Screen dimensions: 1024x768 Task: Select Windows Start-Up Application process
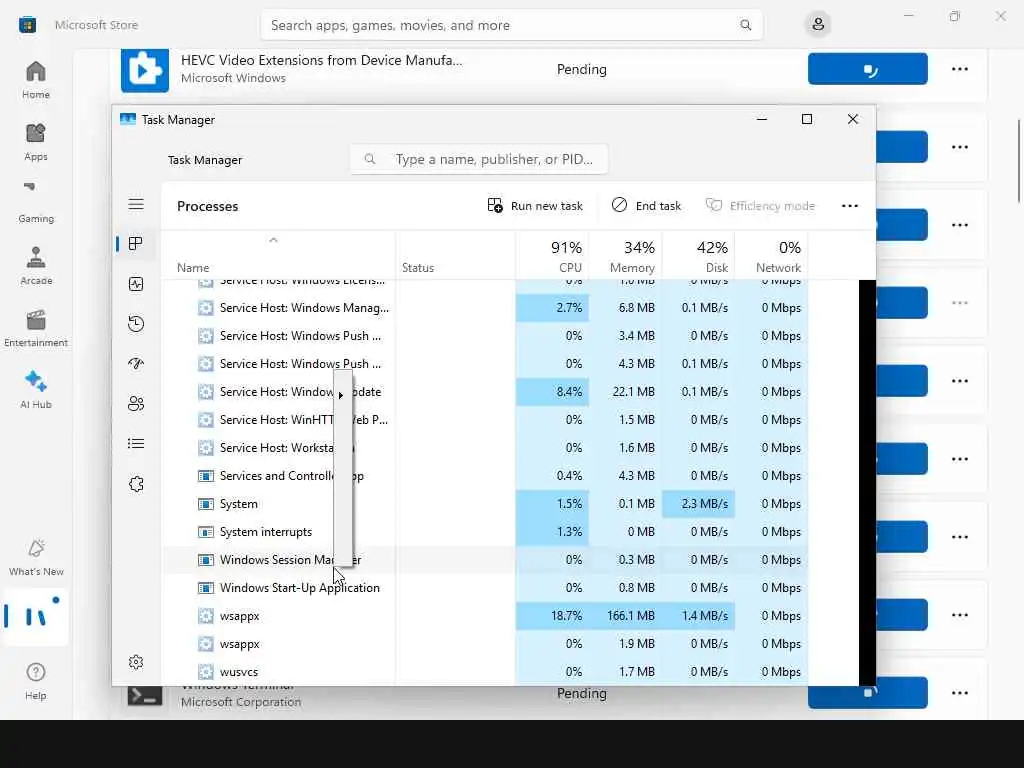pos(485,588)
